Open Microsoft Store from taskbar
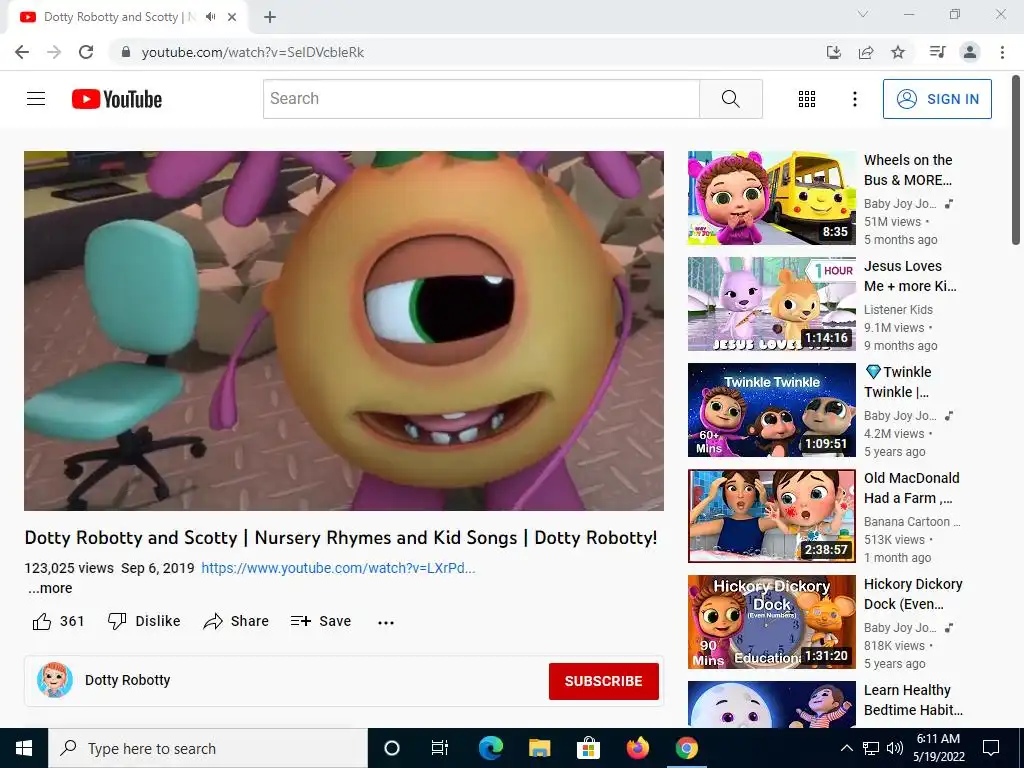The width and height of the screenshot is (1024, 768). (x=588, y=748)
